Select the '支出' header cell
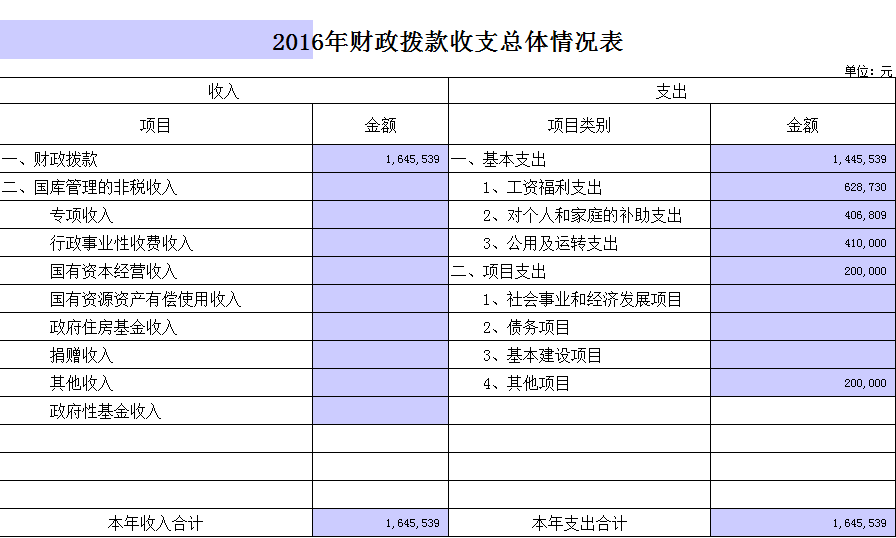 click(x=671, y=92)
